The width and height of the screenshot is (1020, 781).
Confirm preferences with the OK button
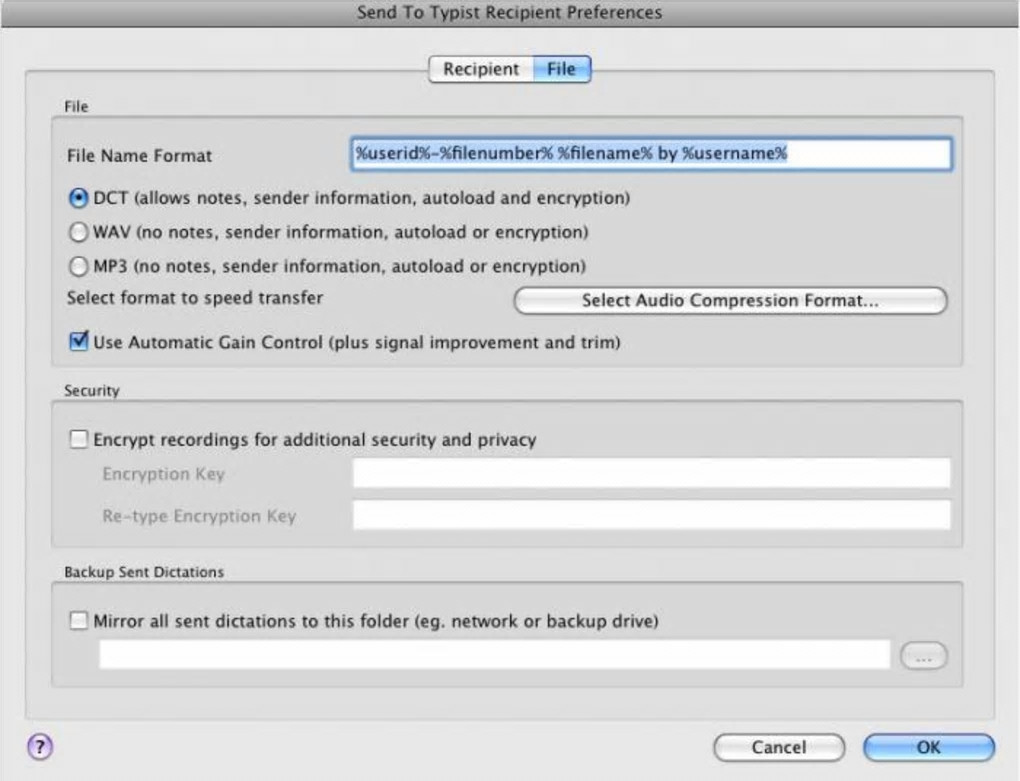928,747
